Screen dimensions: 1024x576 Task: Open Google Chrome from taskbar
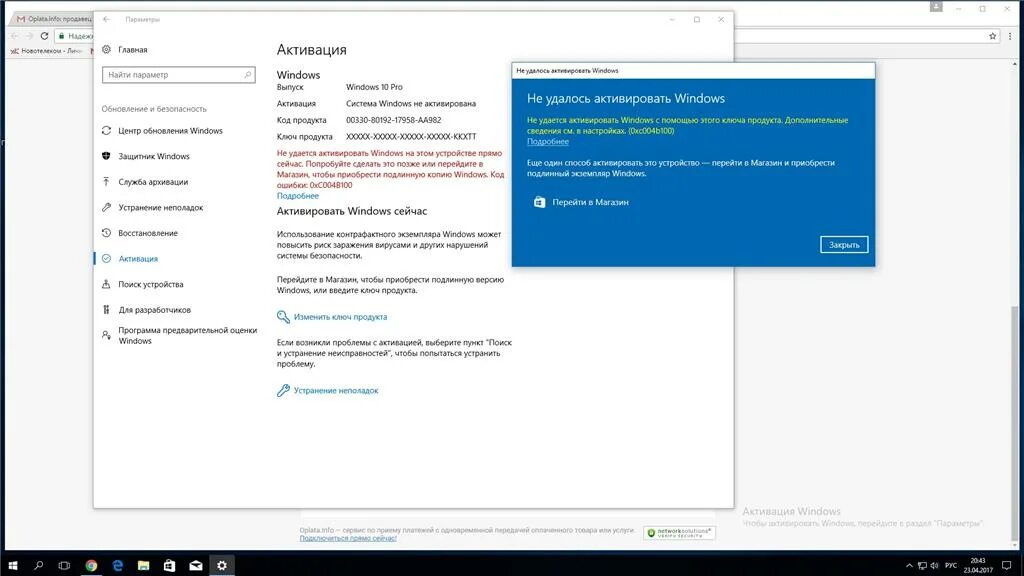(x=91, y=566)
